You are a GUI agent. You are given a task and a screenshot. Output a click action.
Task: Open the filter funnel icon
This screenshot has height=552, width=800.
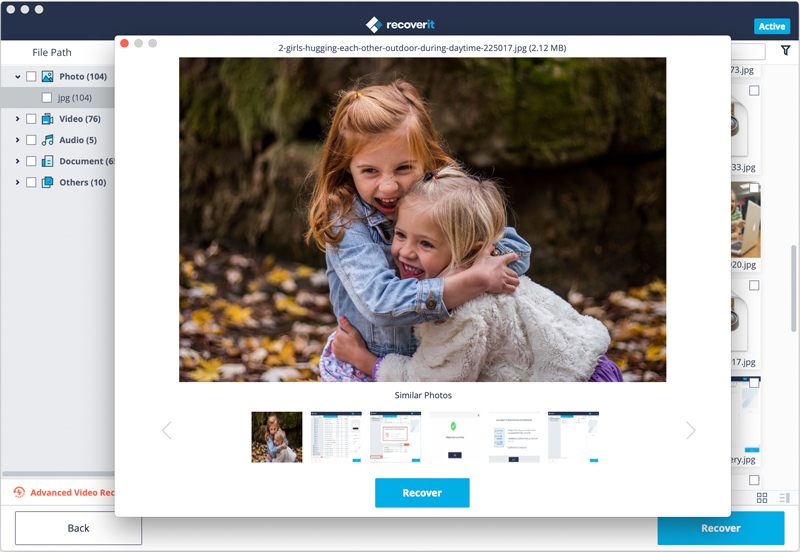pos(785,50)
